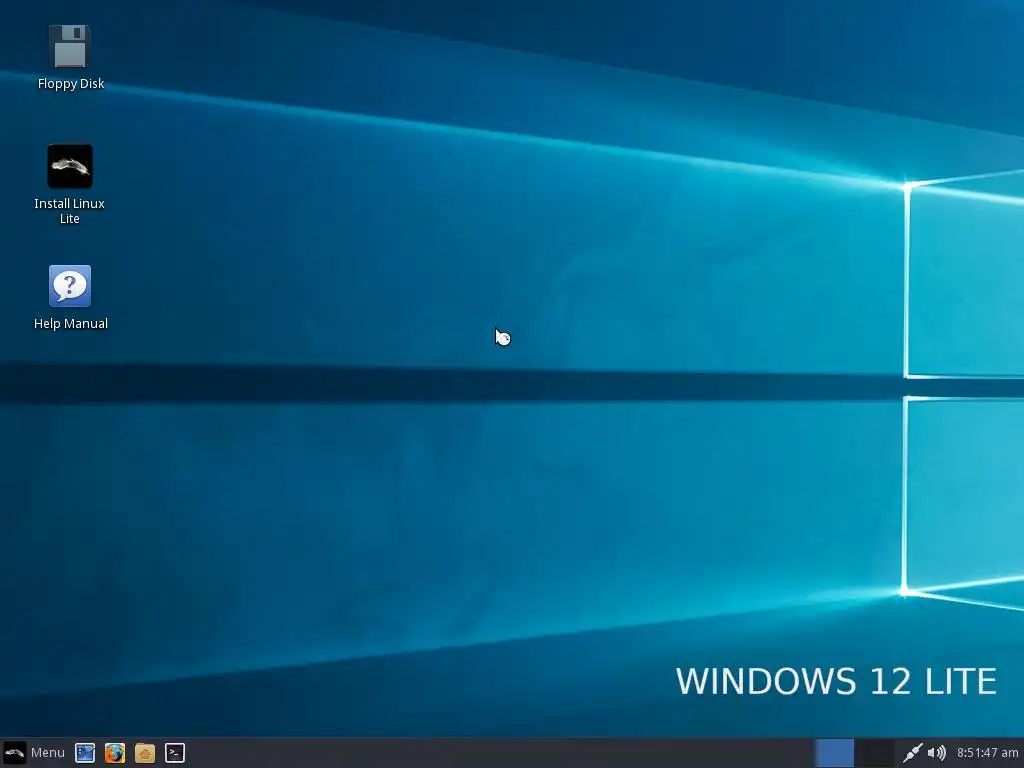The width and height of the screenshot is (1024, 768).
Task: Click the 8:51:47 am clock
Action: (987, 753)
